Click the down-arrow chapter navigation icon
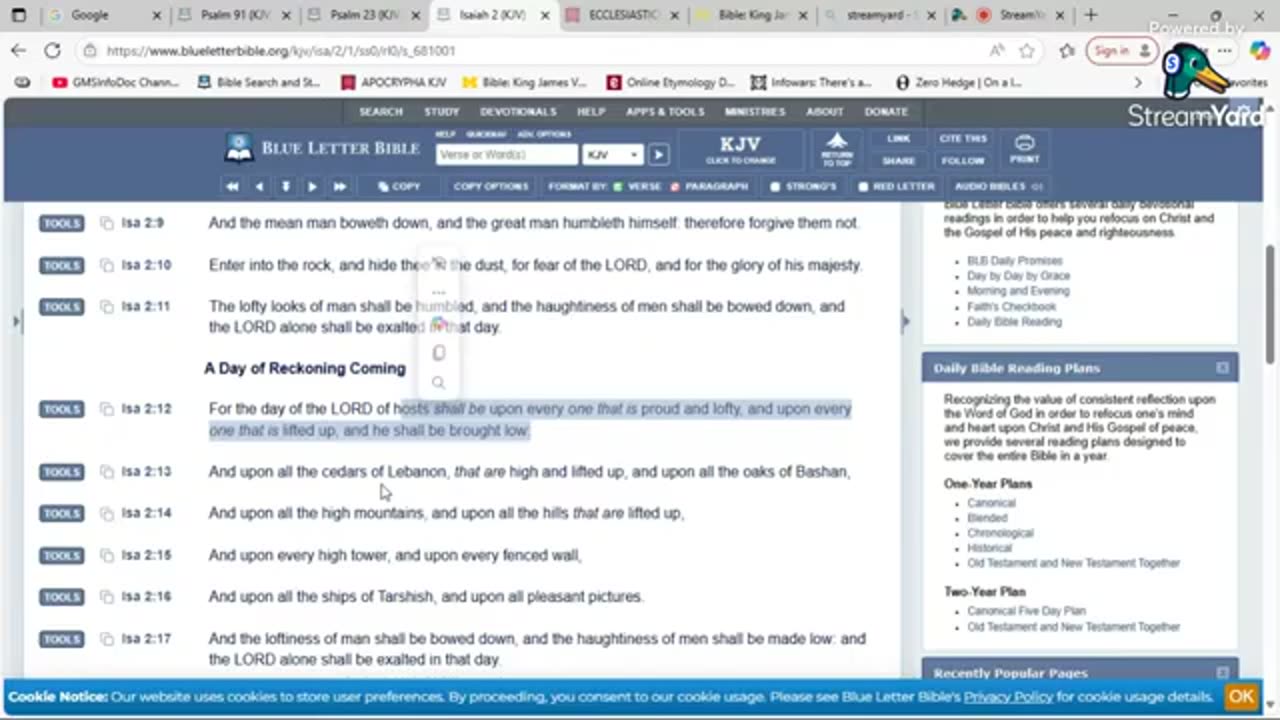This screenshot has height=720, width=1280. pos(286,187)
